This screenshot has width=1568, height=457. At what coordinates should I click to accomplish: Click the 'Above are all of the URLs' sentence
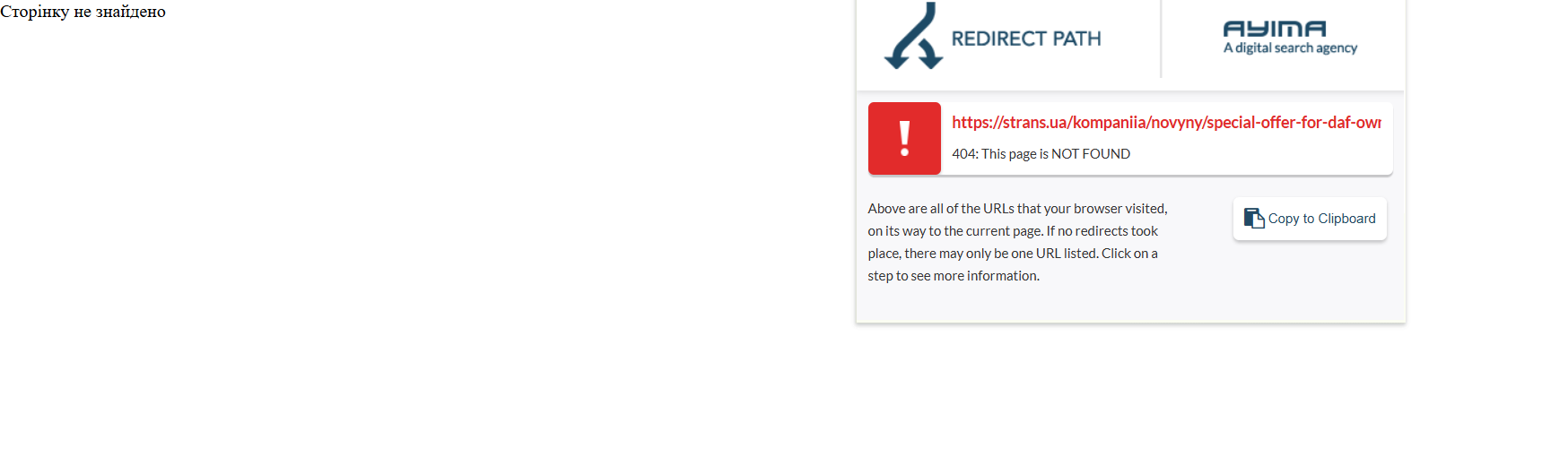click(1017, 209)
